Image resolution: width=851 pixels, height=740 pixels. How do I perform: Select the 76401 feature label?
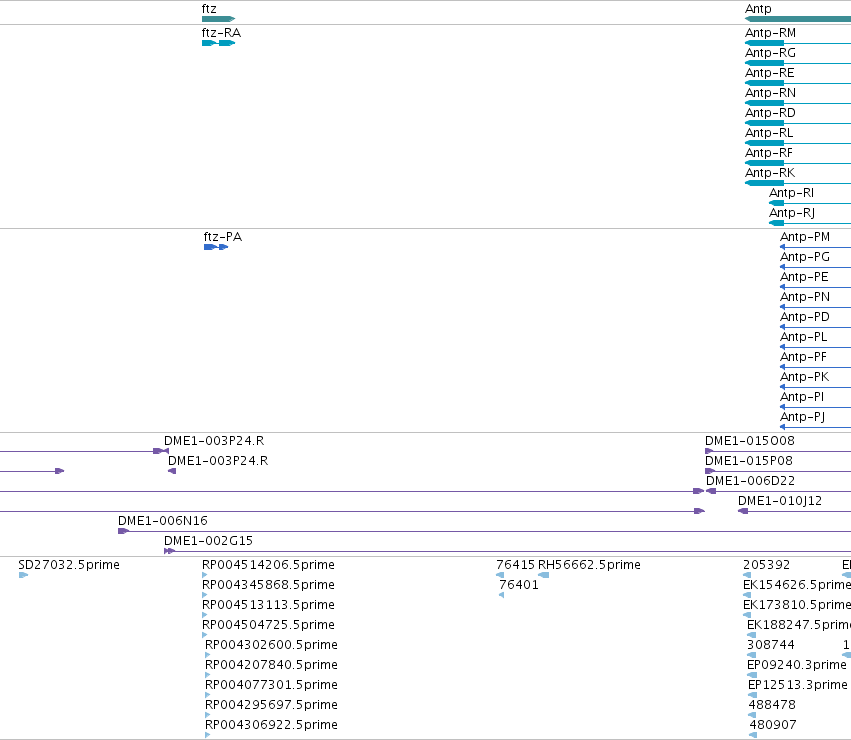[x=519, y=585]
